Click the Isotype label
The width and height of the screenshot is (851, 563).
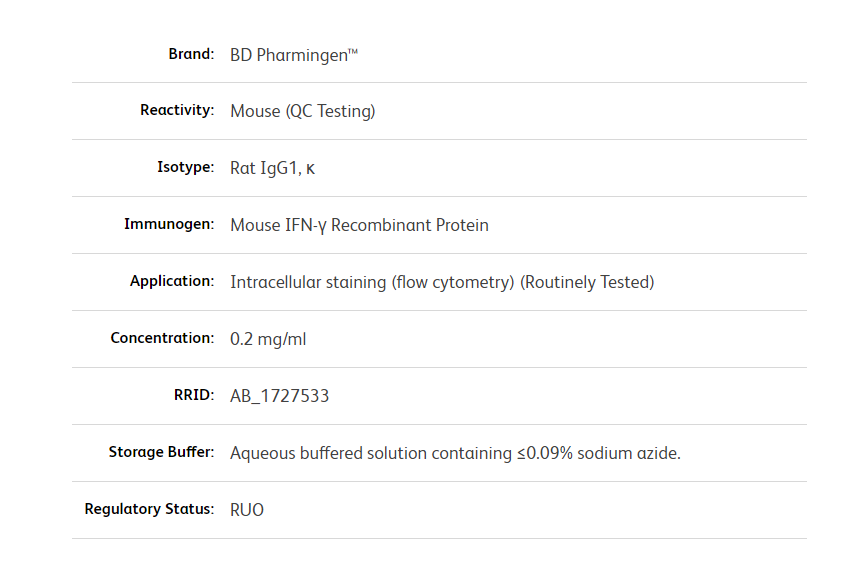click(185, 167)
